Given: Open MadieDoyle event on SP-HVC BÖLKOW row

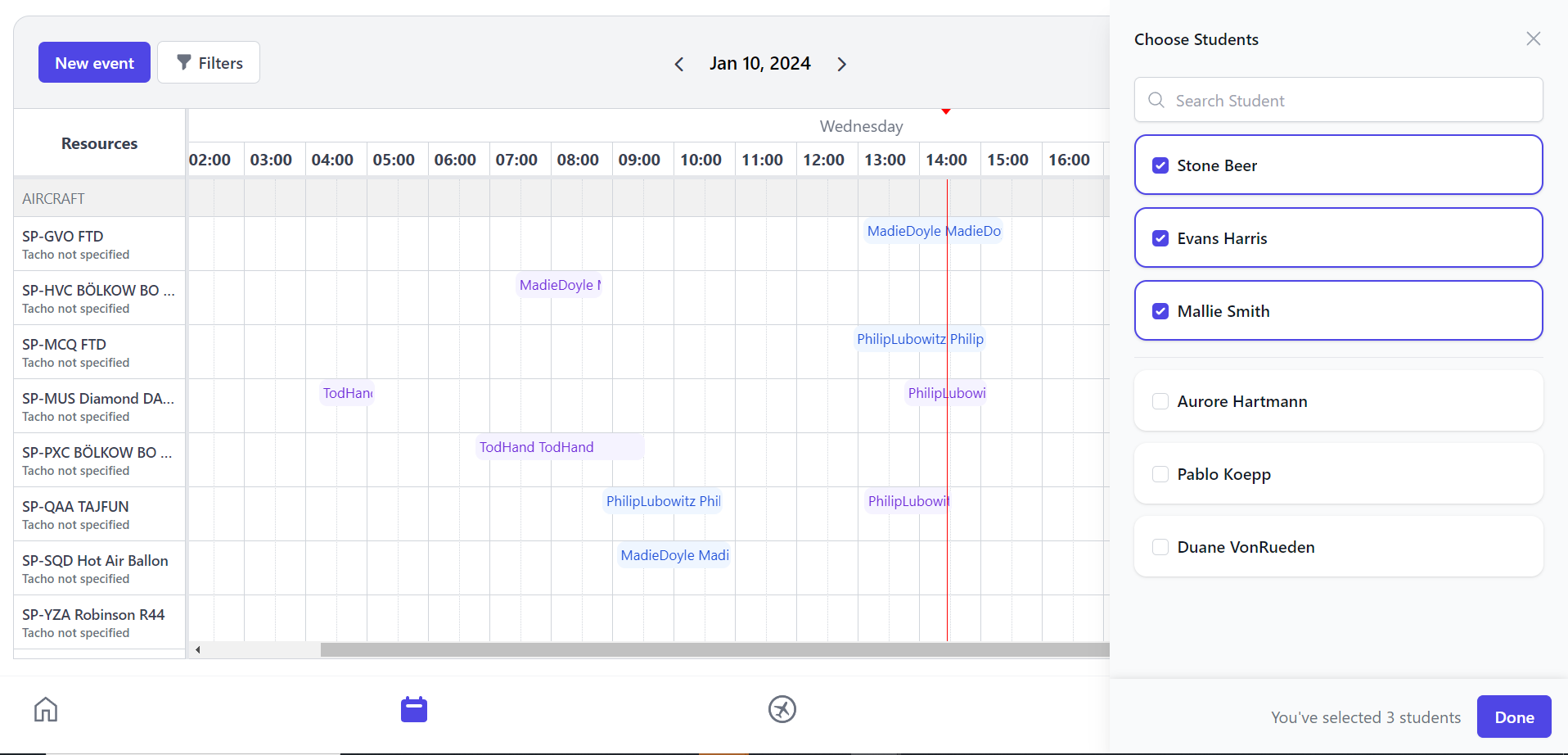Looking at the screenshot, I should [x=560, y=285].
